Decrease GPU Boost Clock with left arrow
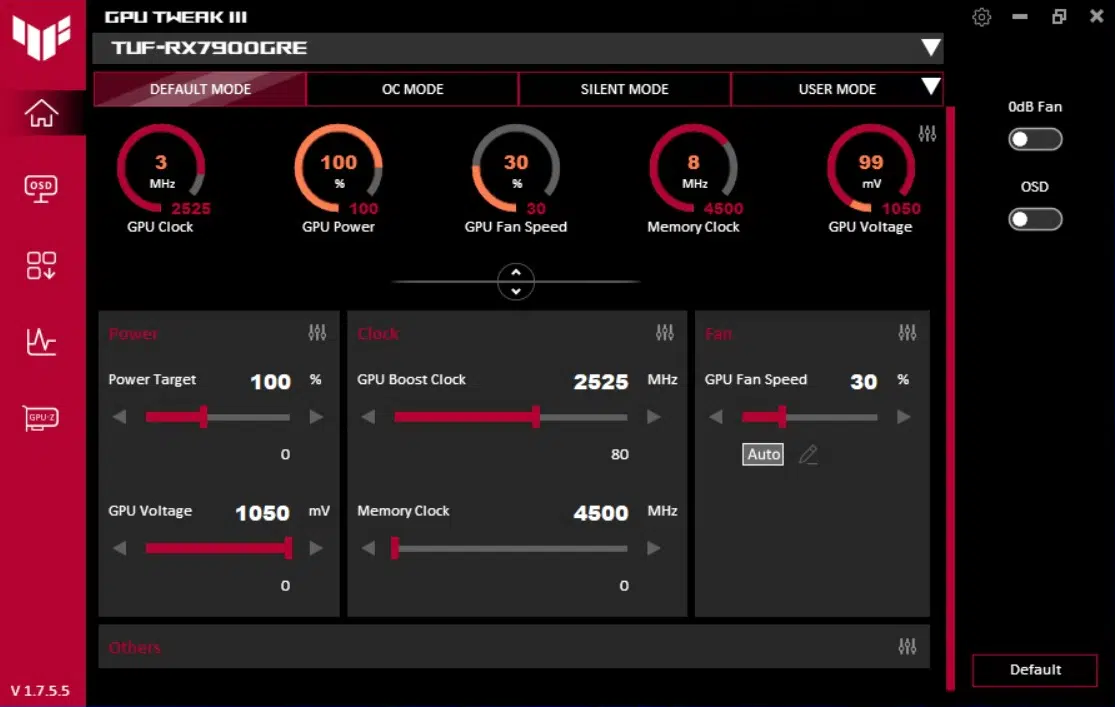This screenshot has height=707, width=1115. click(368, 417)
